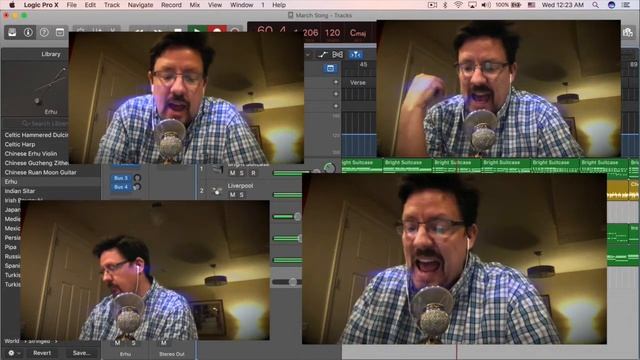Open the Wi-Fi status menu
640x360 pixels.
tap(458, 5)
